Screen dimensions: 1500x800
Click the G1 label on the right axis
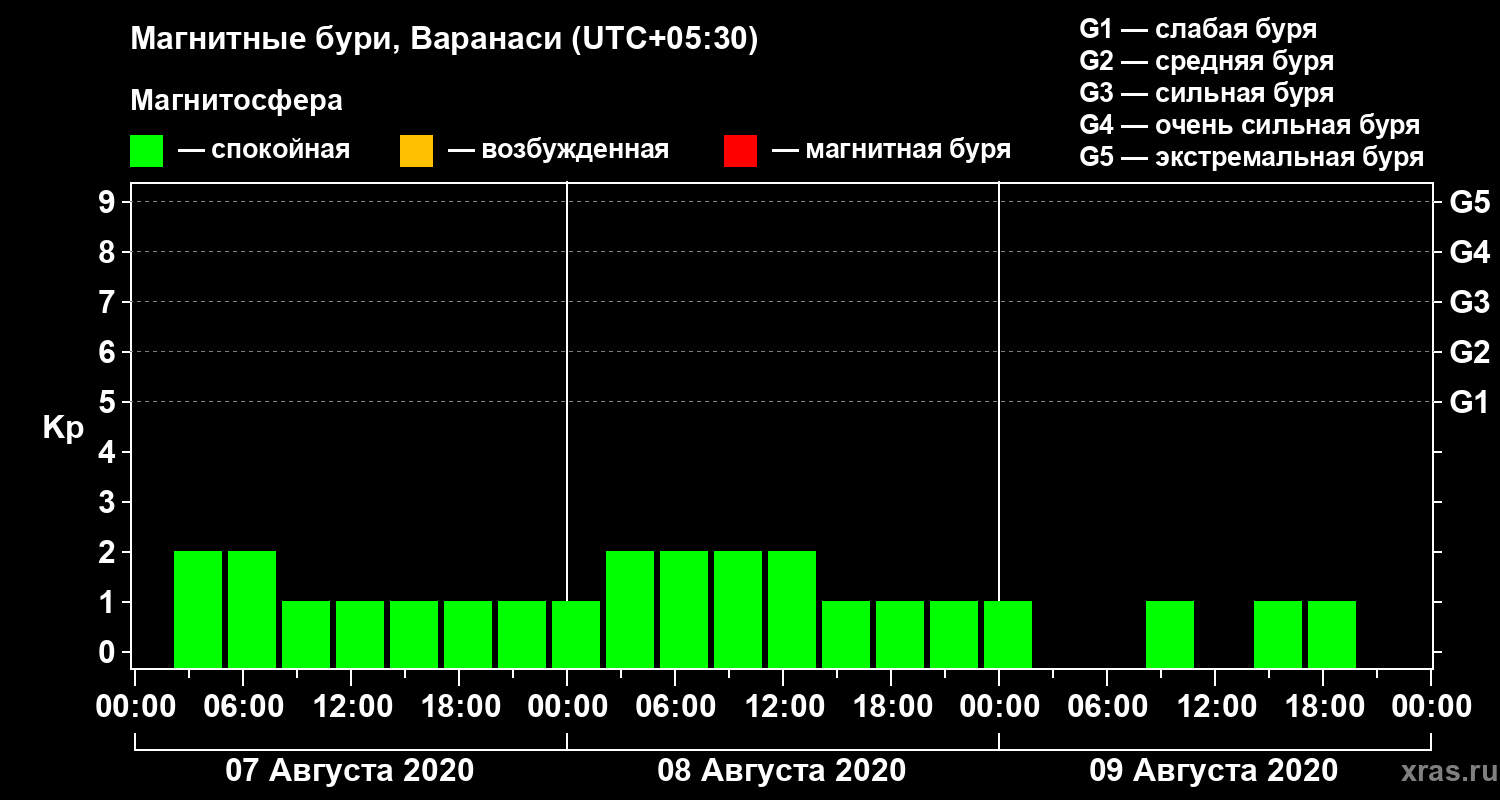click(1469, 402)
